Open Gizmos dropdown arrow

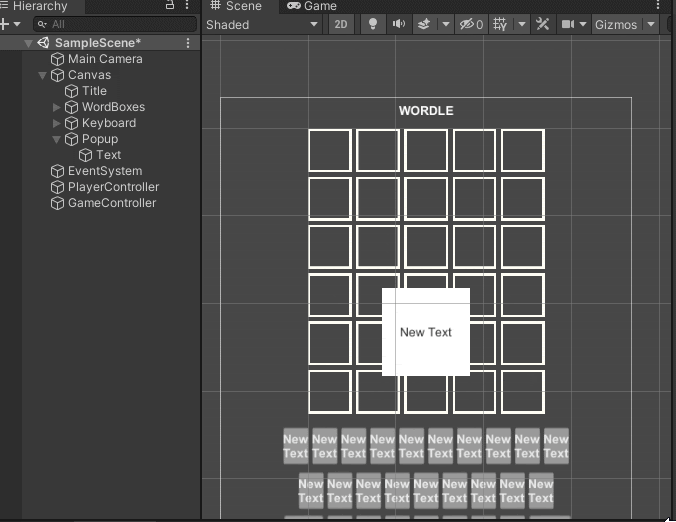pos(651,24)
